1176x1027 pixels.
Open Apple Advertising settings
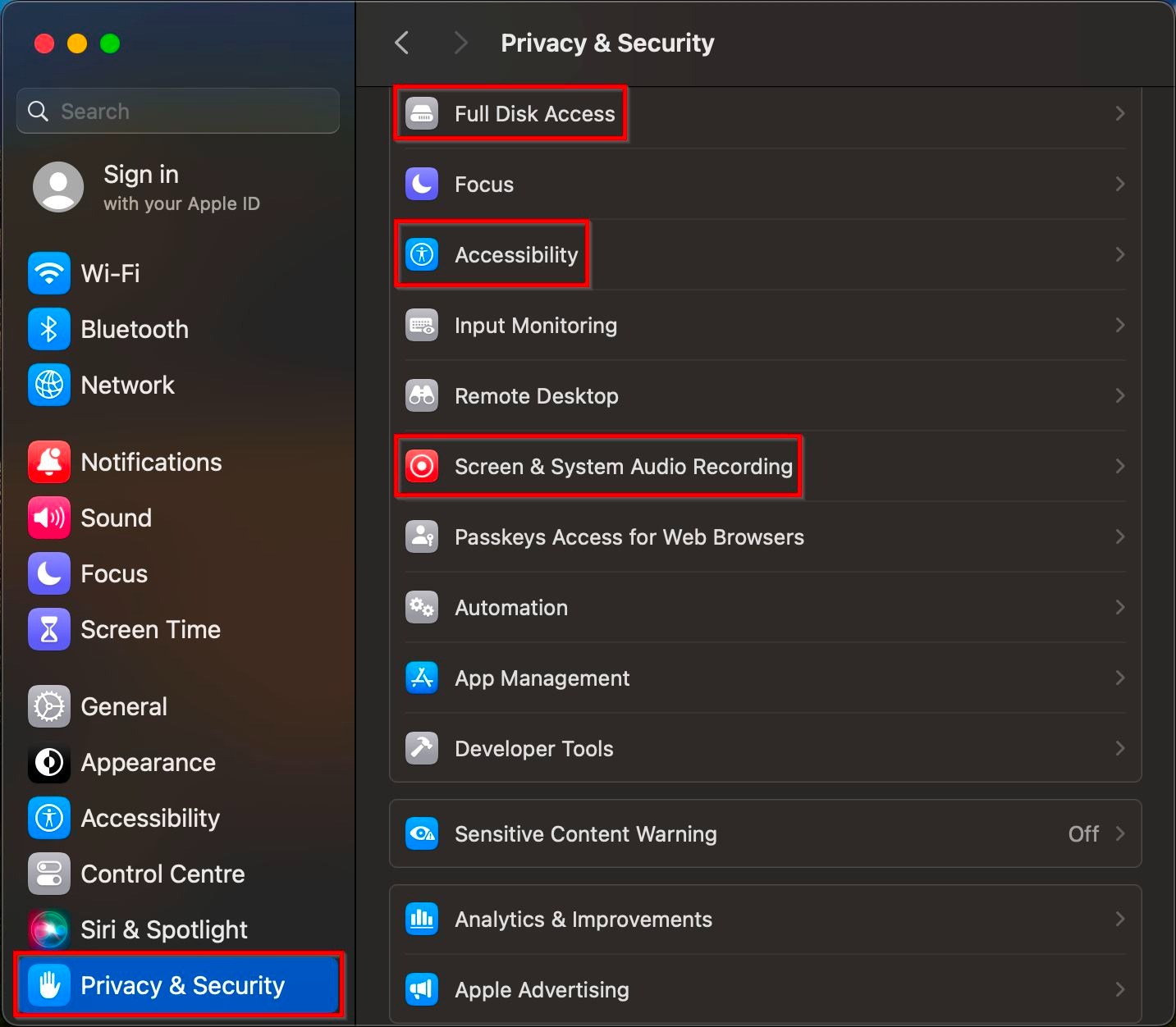pyautogui.click(x=542, y=989)
